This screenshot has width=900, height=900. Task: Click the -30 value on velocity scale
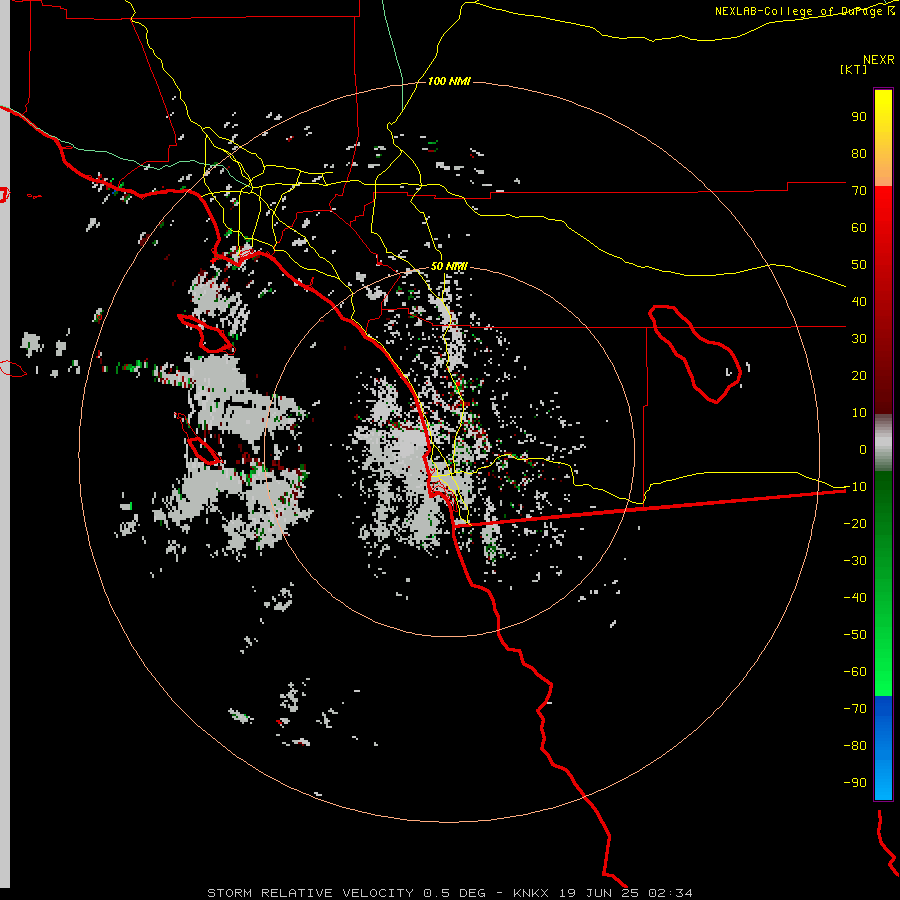tap(855, 561)
